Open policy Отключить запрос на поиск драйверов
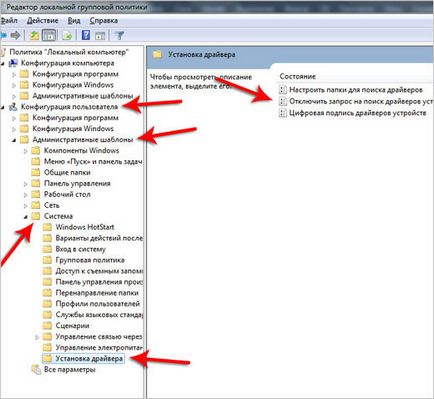The height and width of the screenshot is (399, 434). (361, 101)
